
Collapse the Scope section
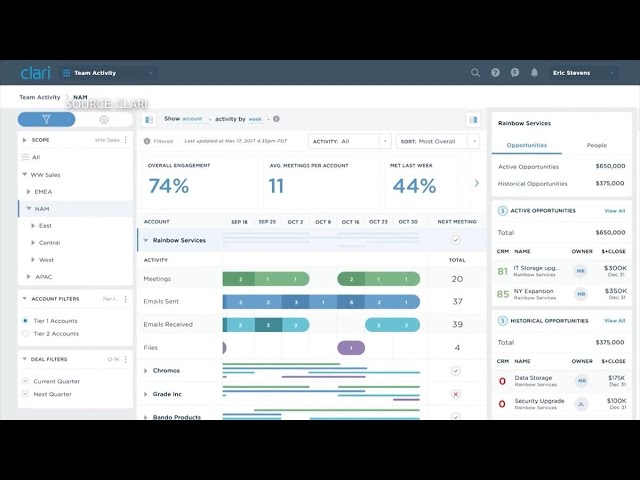coord(24,140)
